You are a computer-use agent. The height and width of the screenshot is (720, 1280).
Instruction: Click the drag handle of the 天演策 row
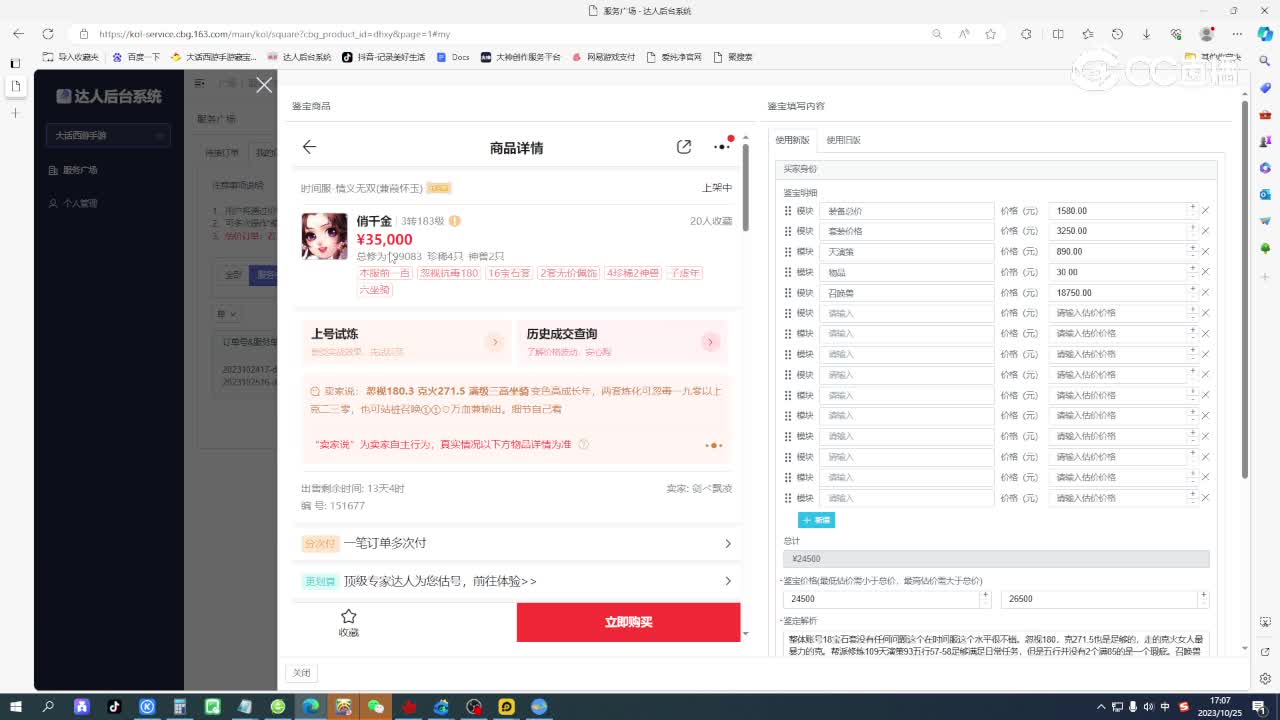[788, 252]
